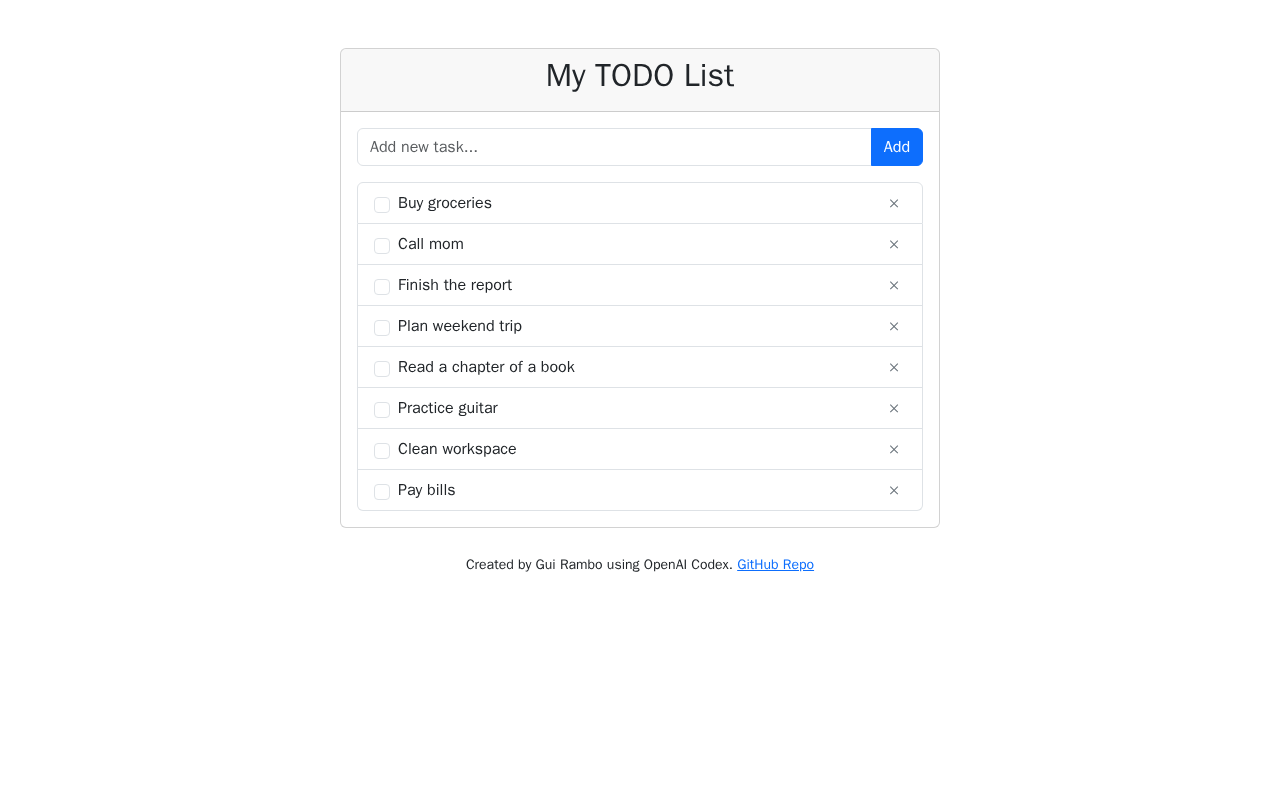The image size is (1280, 800).
Task: Mark Practice guitar as completed
Action: coord(382,410)
